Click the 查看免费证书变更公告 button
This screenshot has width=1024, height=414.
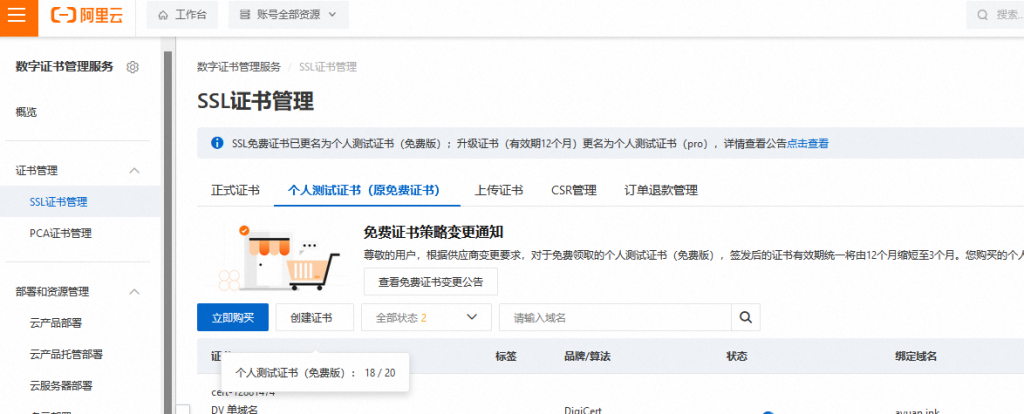430,282
